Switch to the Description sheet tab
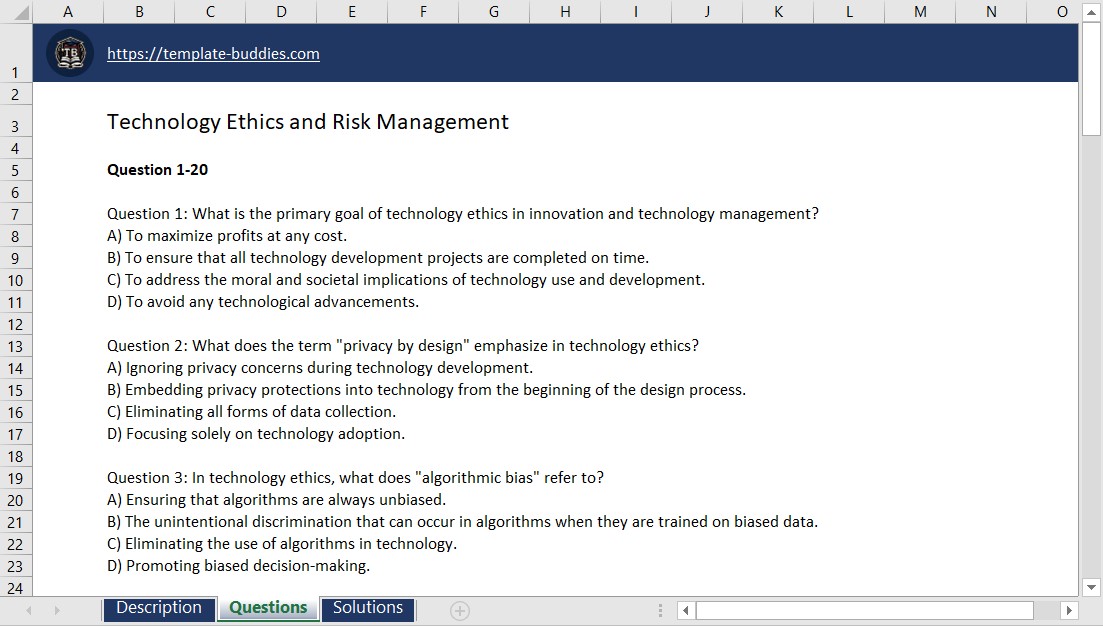 pyautogui.click(x=159, y=608)
